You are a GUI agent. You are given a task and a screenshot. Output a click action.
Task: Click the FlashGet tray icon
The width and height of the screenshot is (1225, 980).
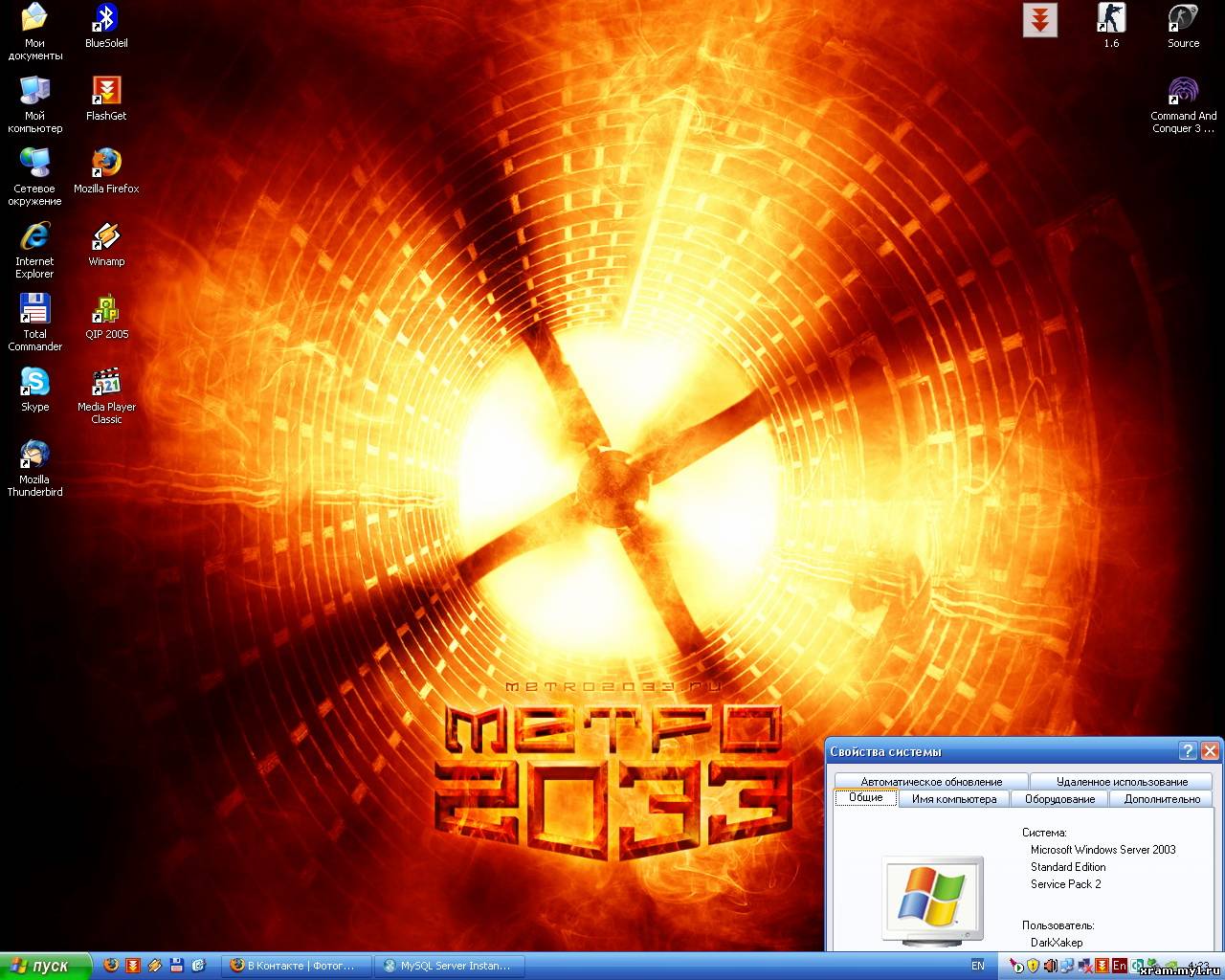1102,966
